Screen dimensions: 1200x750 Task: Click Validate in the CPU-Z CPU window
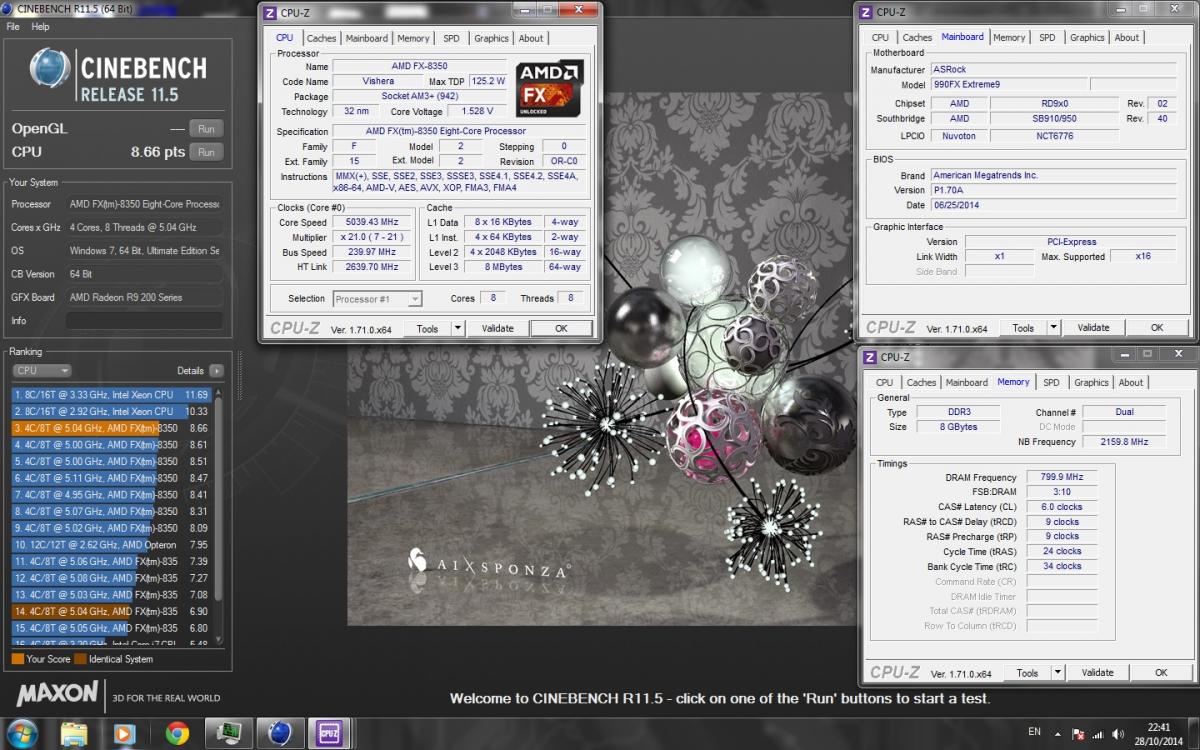[x=497, y=328]
